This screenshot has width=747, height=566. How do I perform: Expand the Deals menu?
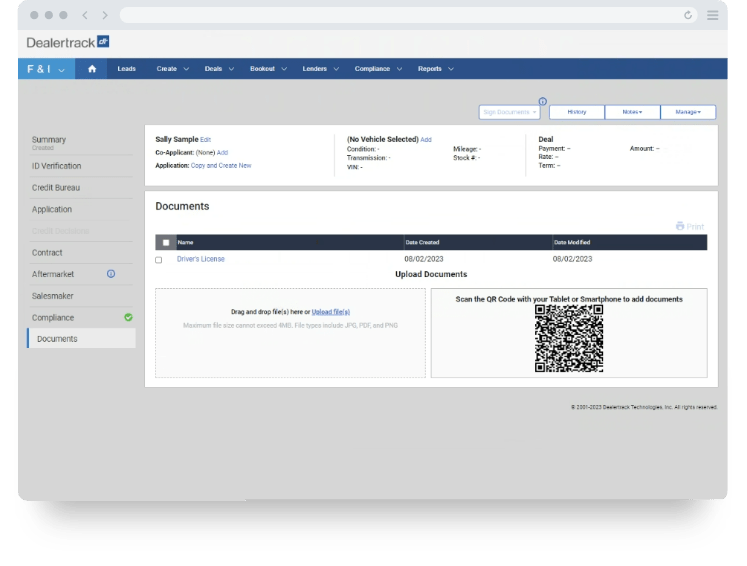(x=219, y=69)
